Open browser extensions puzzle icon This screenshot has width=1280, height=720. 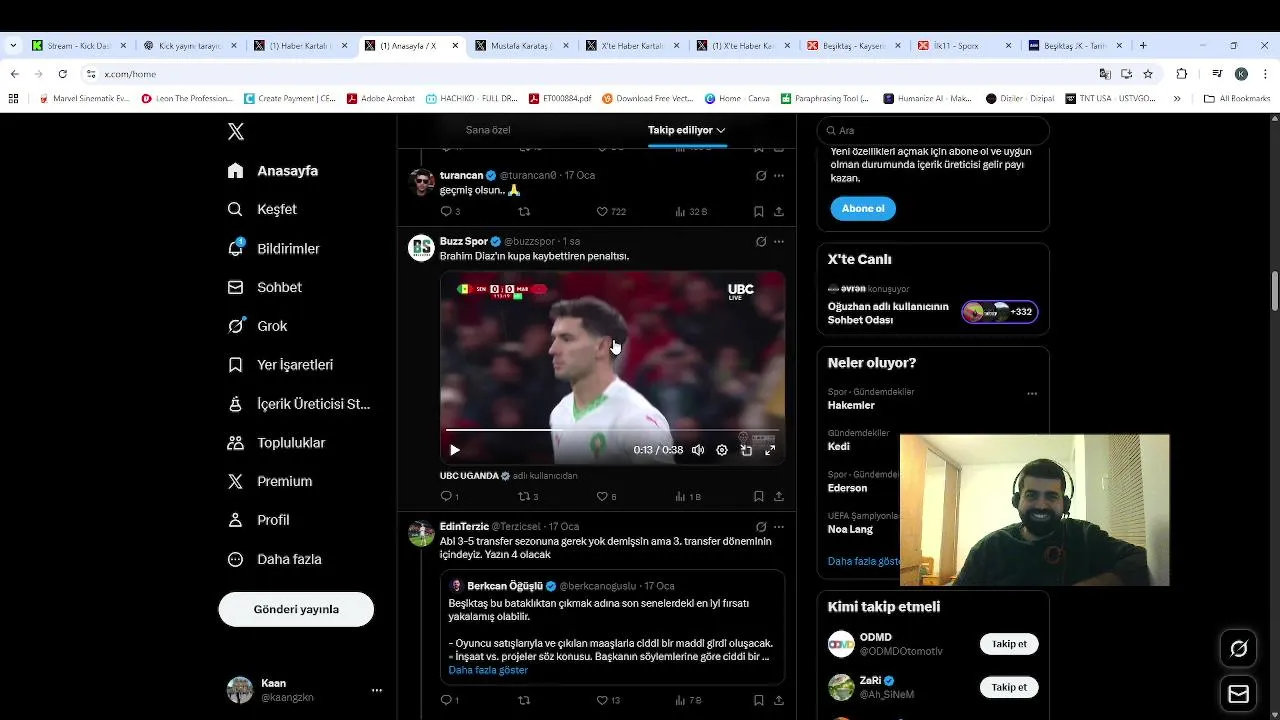point(1182,74)
